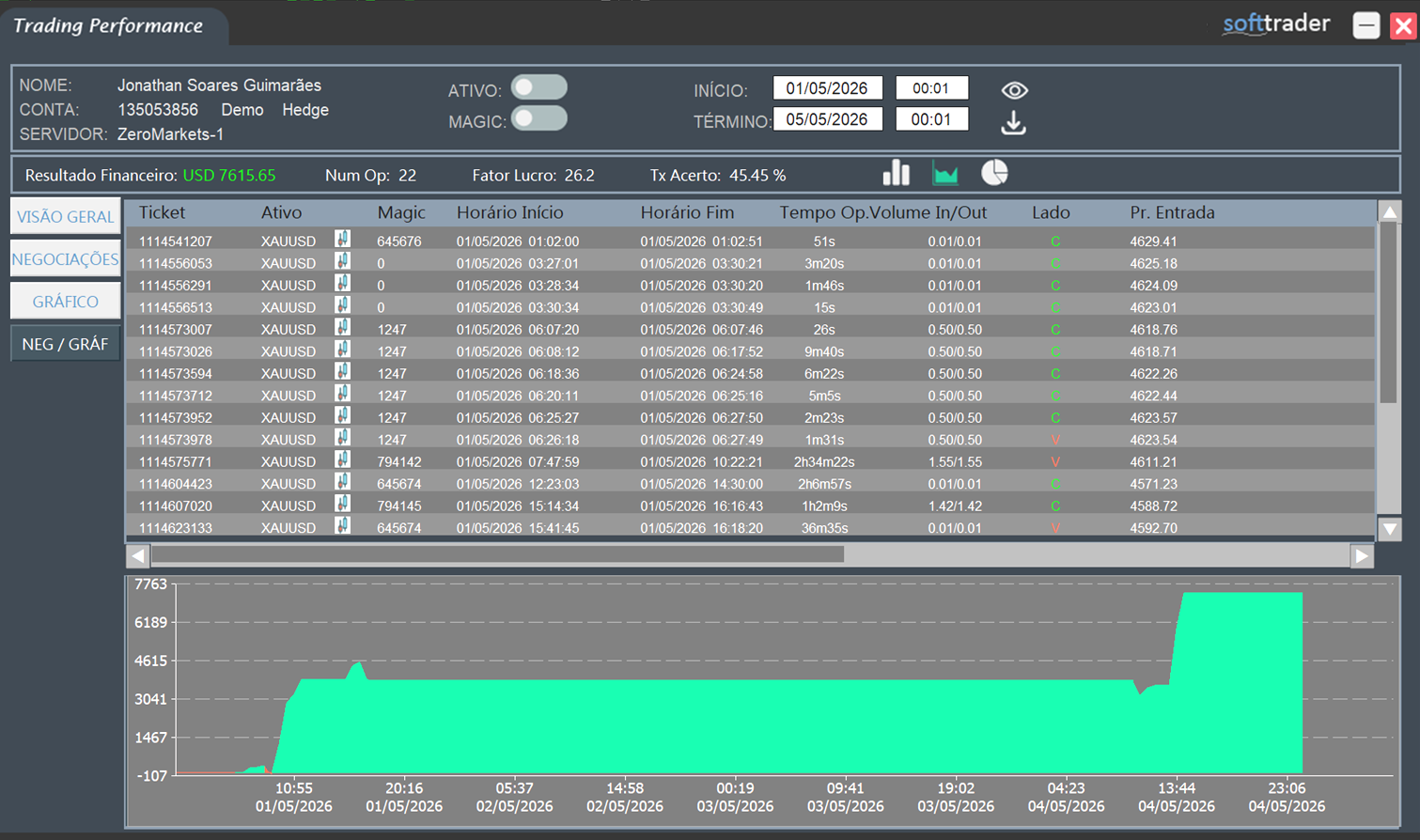Click the Pr. Entrada column header

pyautogui.click(x=1172, y=212)
